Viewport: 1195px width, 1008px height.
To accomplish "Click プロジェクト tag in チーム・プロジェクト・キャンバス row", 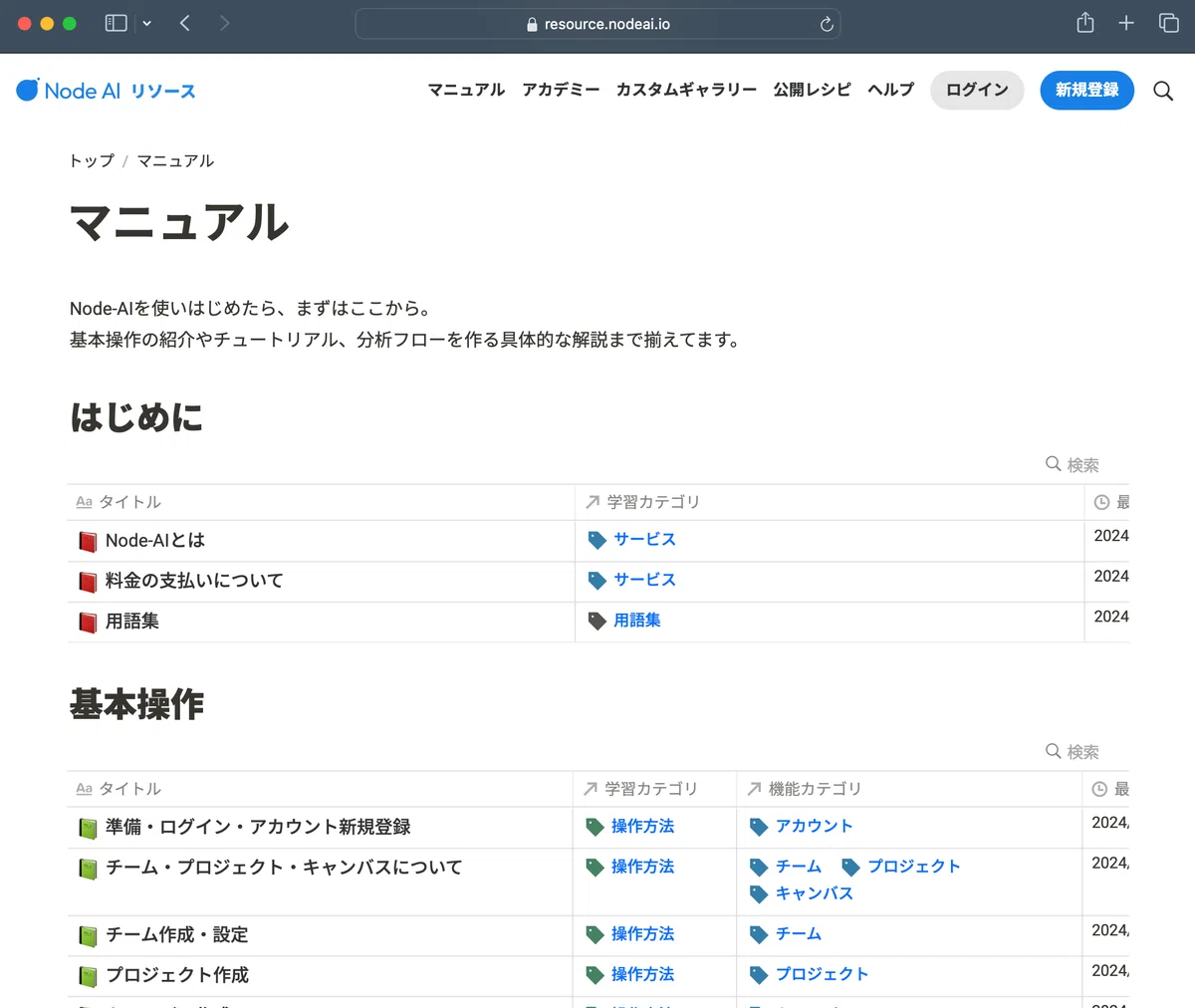I will tap(914, 867).
